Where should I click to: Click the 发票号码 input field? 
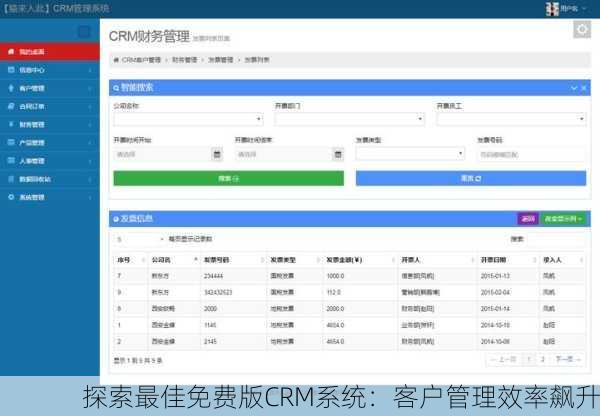click(531, 155)
